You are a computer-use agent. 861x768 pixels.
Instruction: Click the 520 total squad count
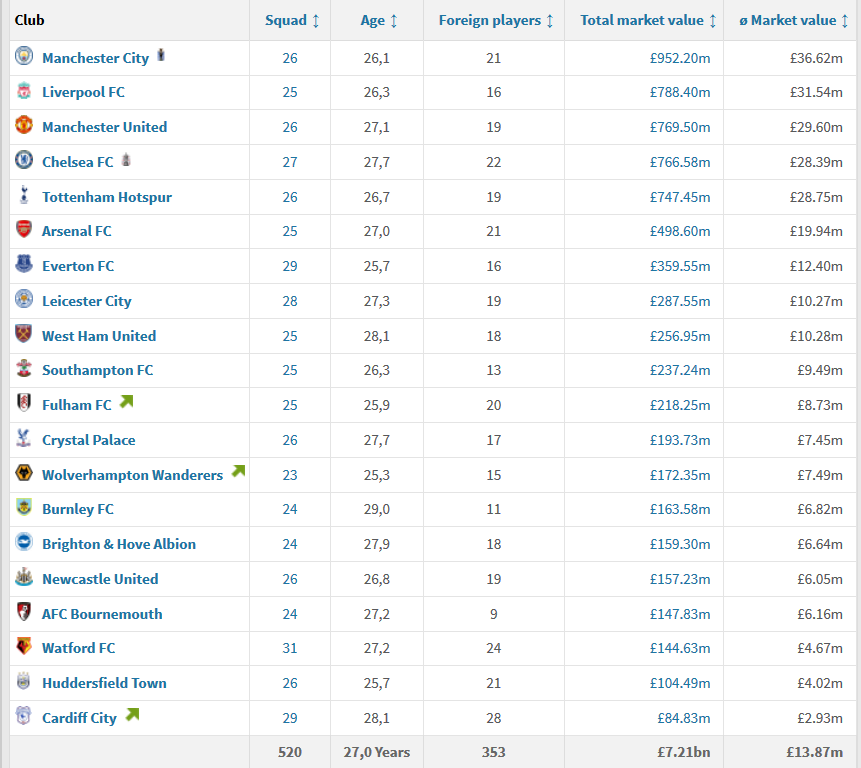click(290, 752)
